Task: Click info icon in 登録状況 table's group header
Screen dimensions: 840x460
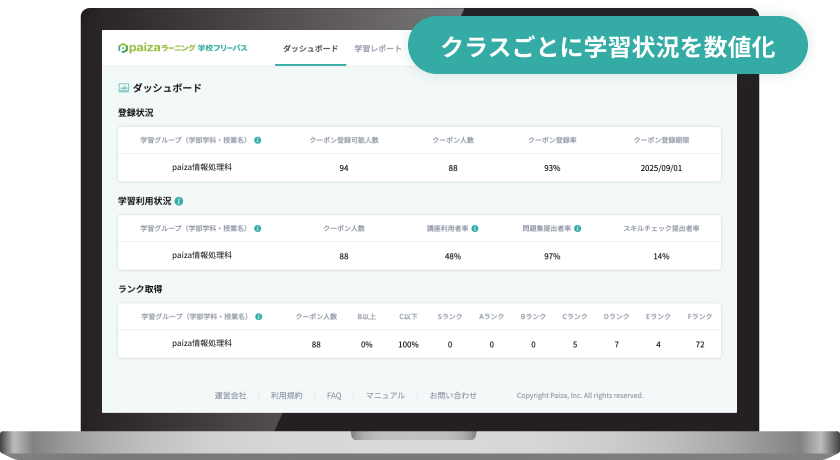Action: click(x=258, y=140)
